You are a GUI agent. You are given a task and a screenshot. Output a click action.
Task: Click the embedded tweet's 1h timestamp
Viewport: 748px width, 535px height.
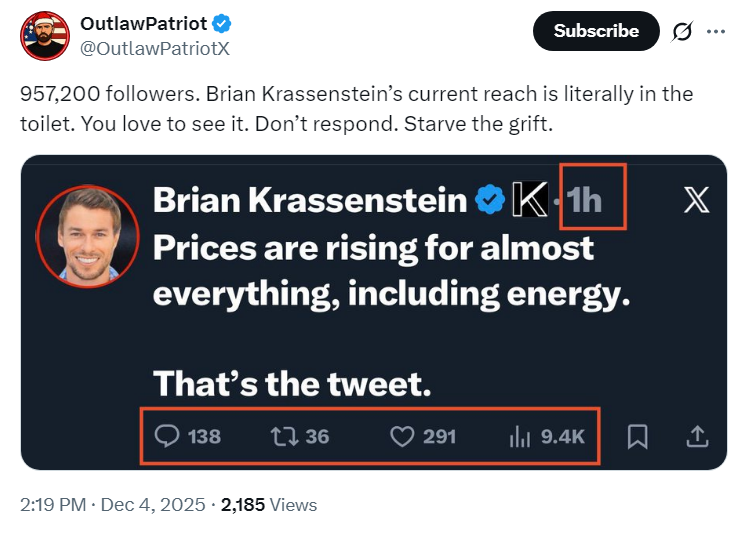pos(585,201)
